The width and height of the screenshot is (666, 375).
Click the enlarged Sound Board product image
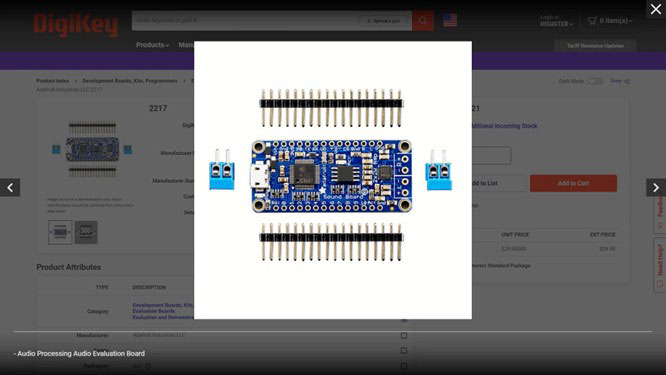pyautogui.click(x=333, y=180)
